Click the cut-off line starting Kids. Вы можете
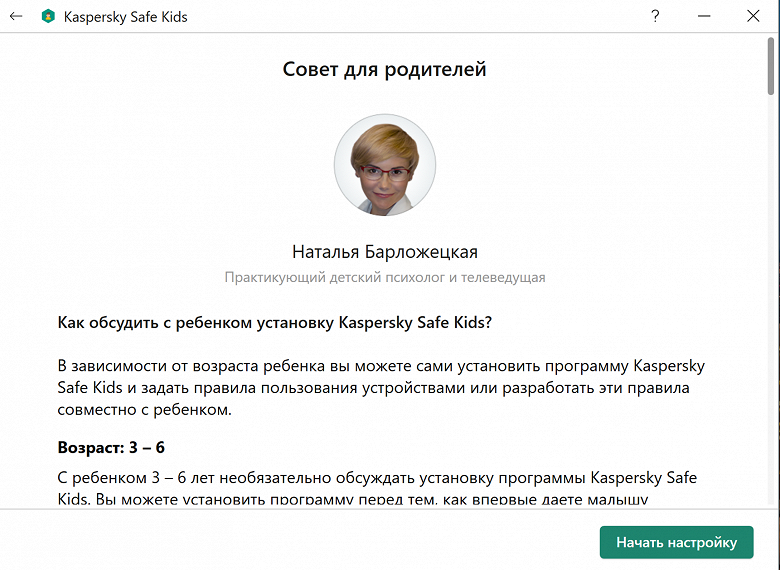 (x=353, y=499)
